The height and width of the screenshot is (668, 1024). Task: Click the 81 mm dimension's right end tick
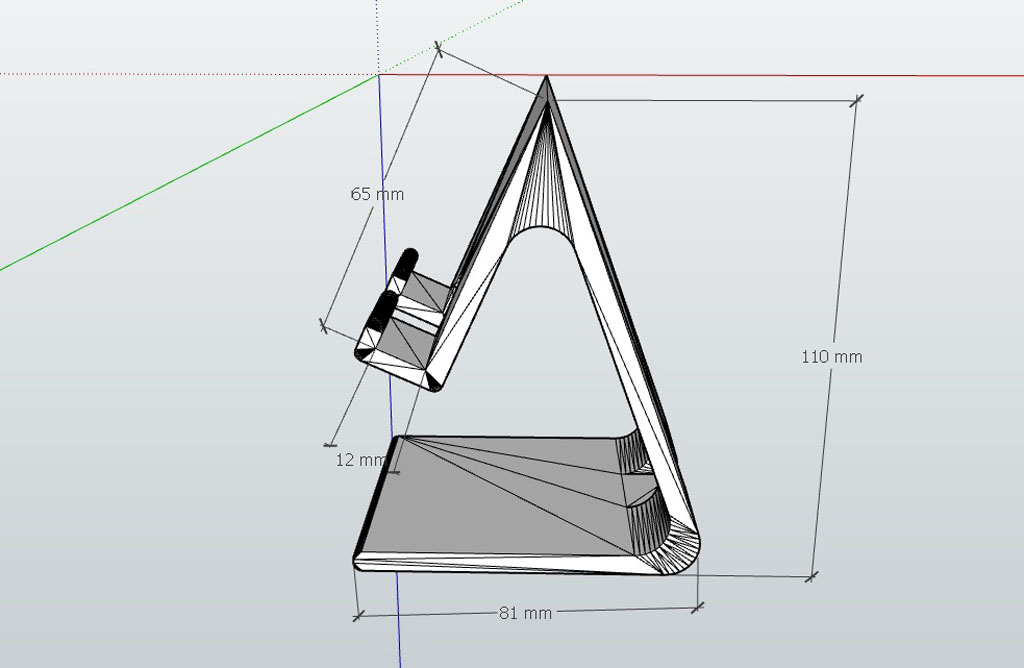pos(698,606)
